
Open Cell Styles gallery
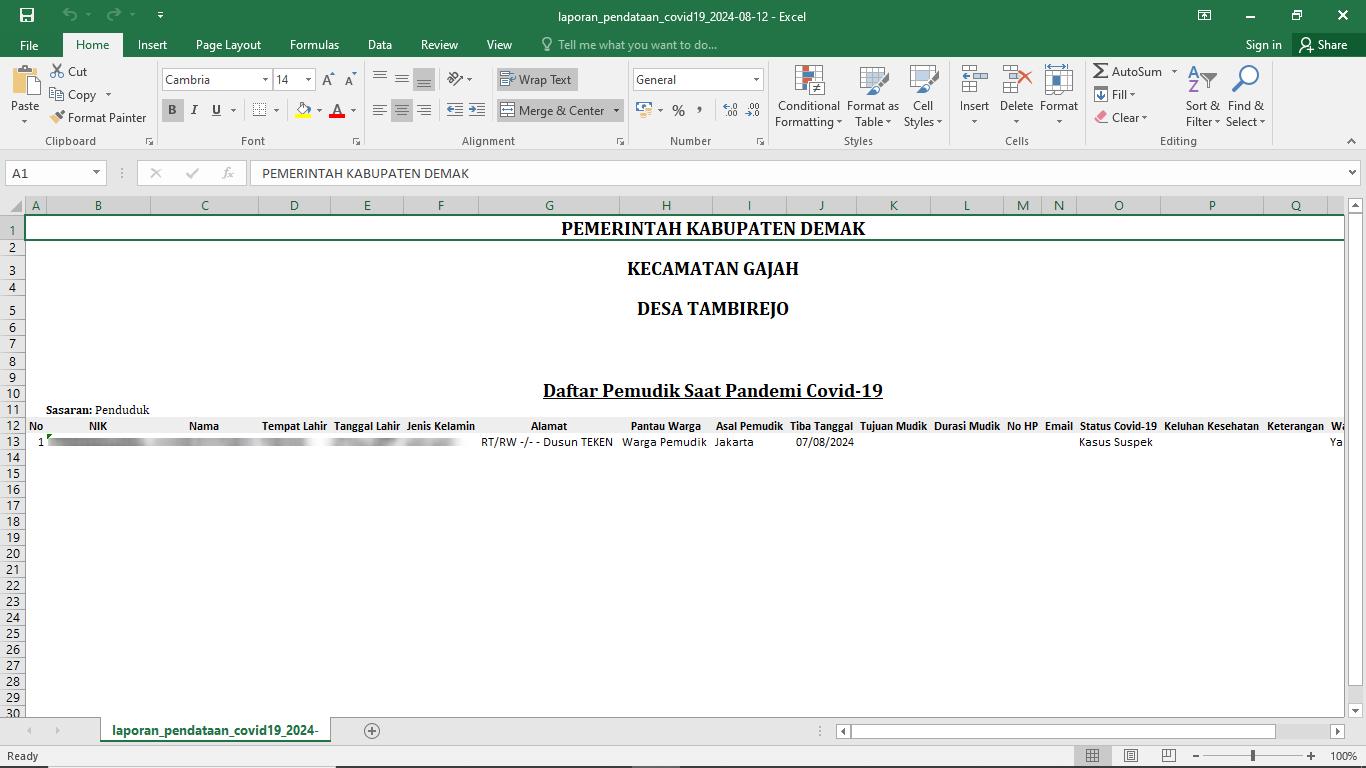click(x=923, y=97)
